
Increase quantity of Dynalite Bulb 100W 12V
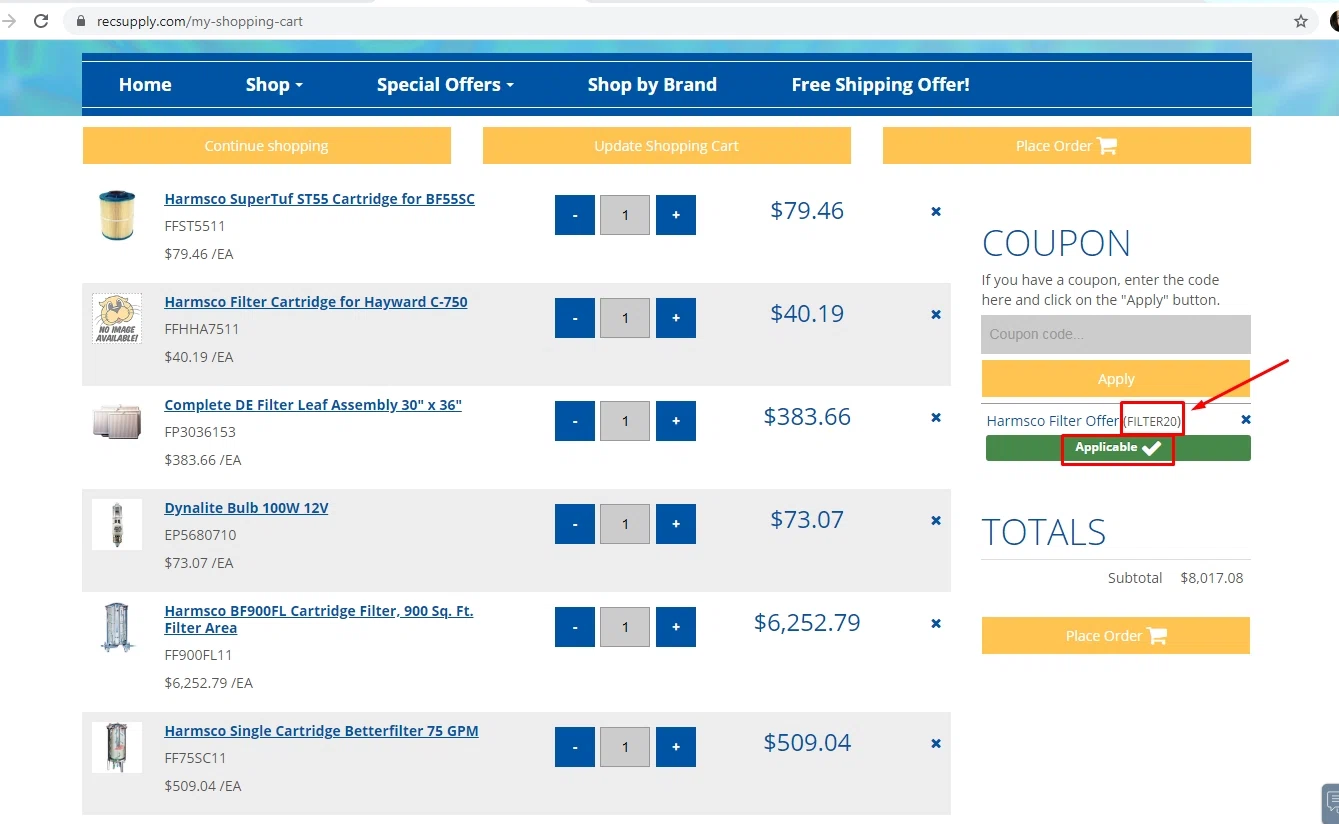(676, 524)
